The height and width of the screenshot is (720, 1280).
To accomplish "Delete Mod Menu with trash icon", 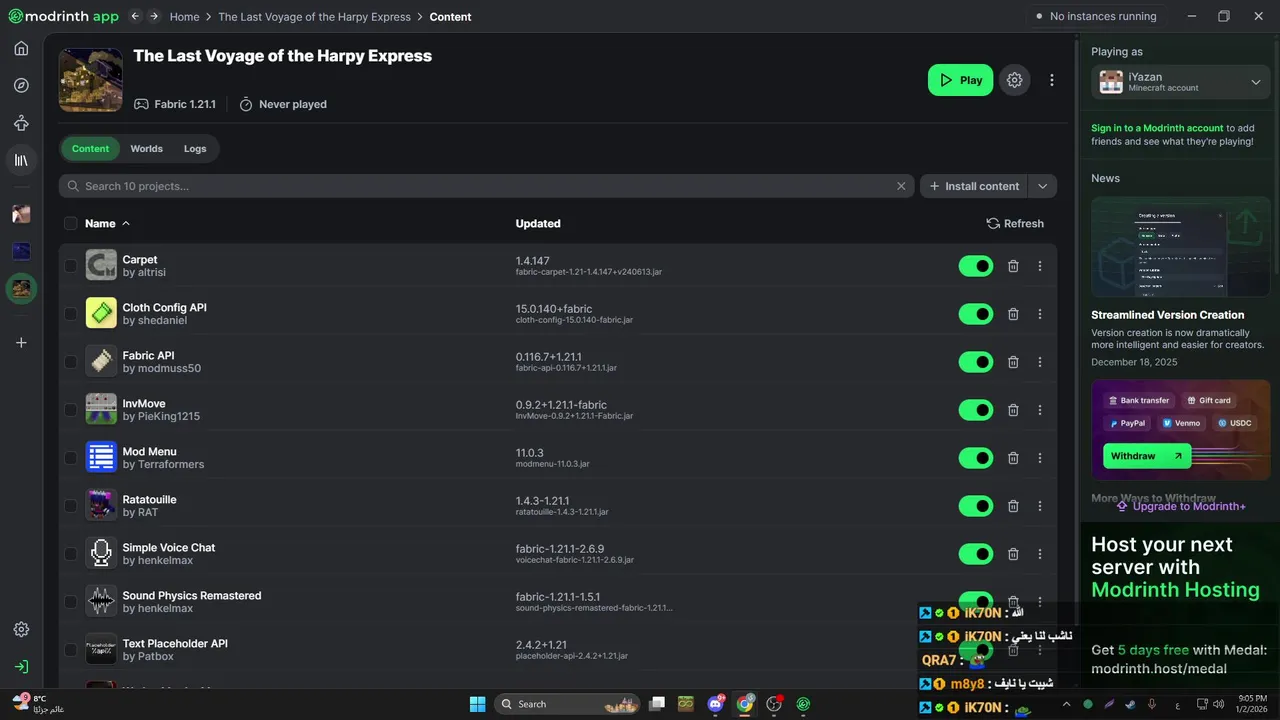I will pos(1013,458).
